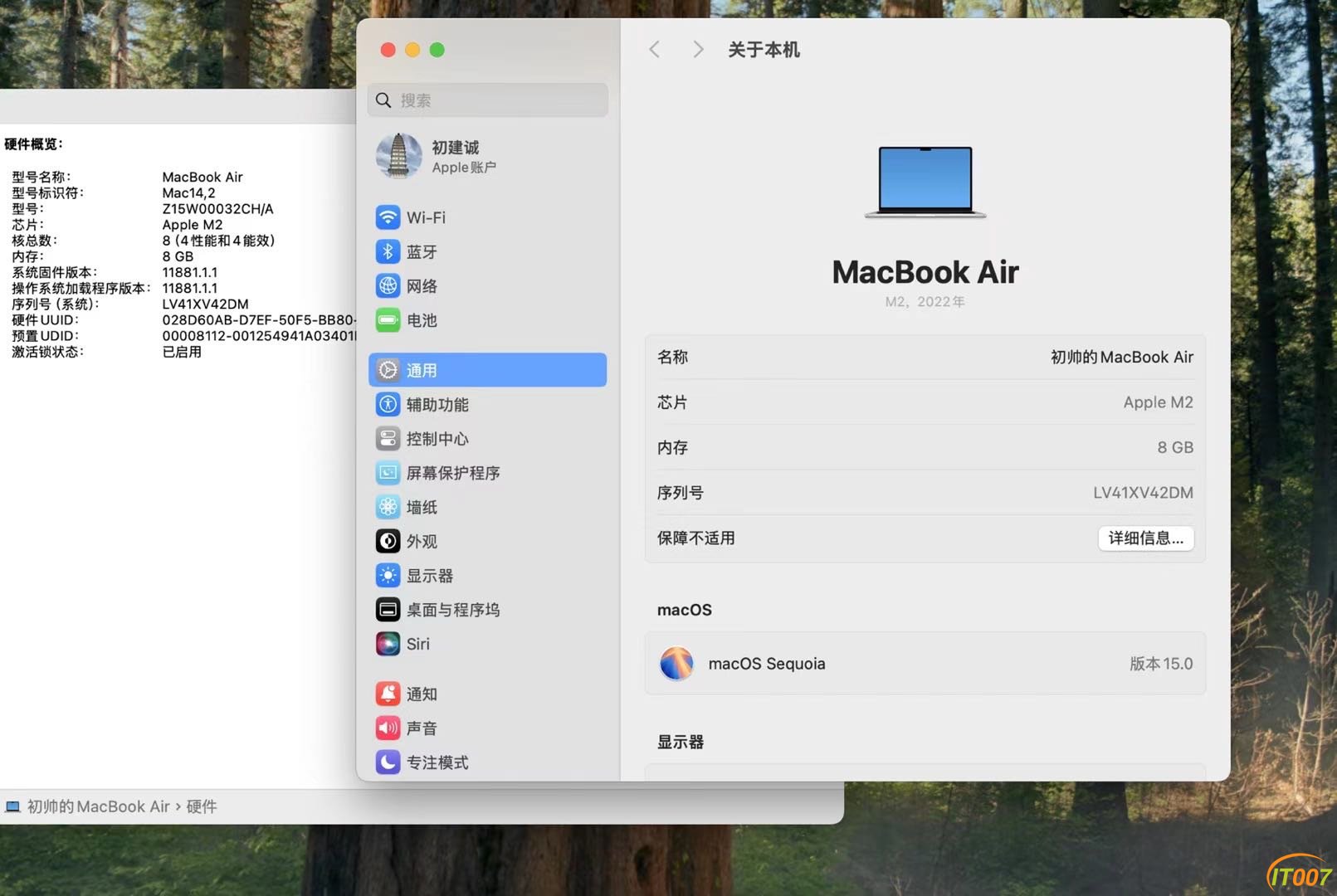
Task: Click the chip value Apple M2
Action: (x=1159, y=402)
